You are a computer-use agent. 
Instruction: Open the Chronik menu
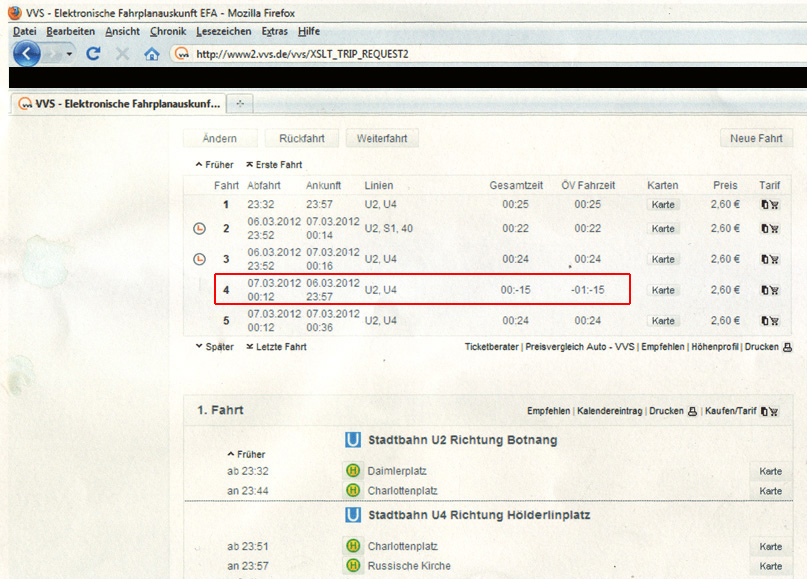[x=168, y=31]
